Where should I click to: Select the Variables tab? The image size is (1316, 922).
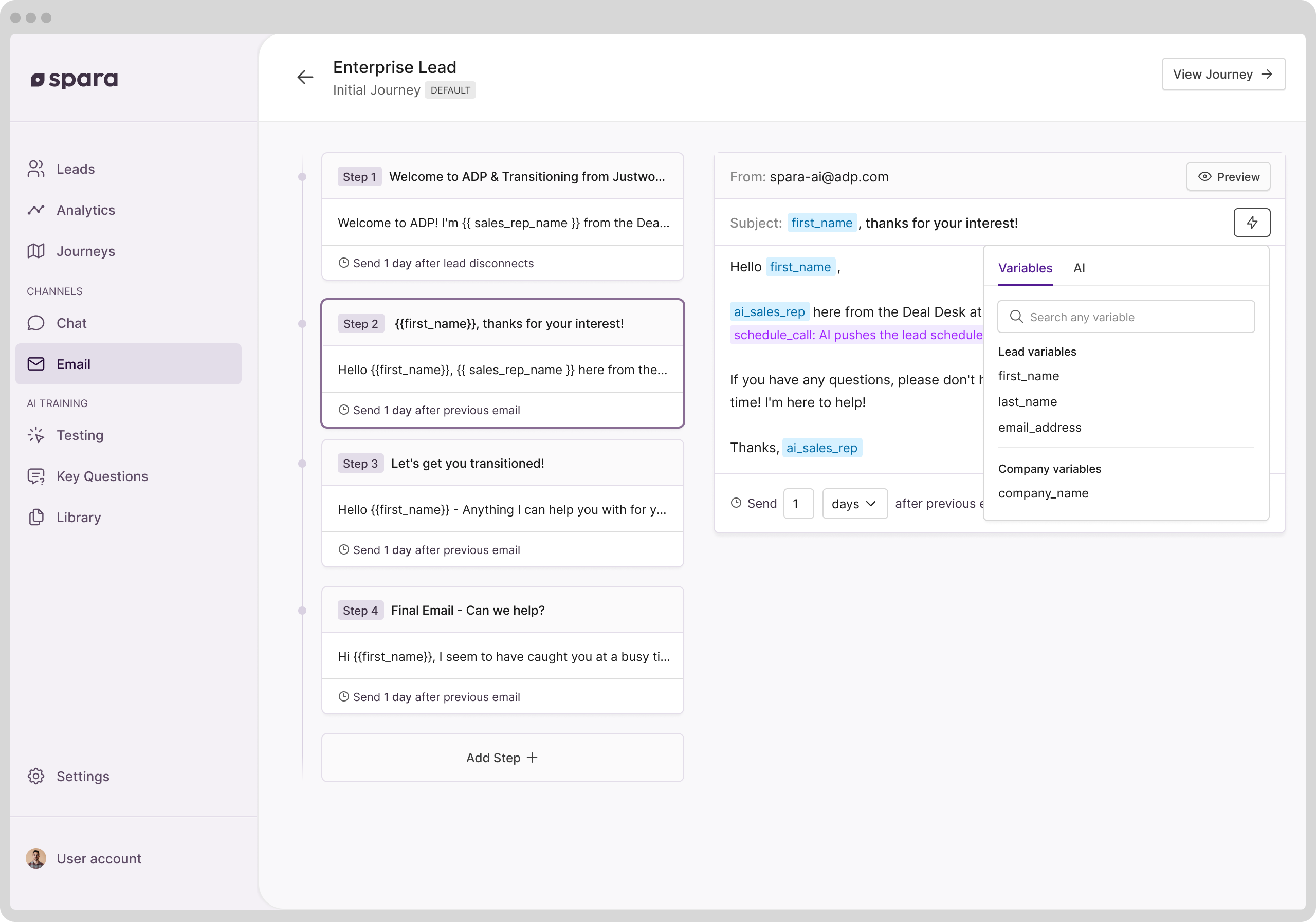coord(1025,268)
